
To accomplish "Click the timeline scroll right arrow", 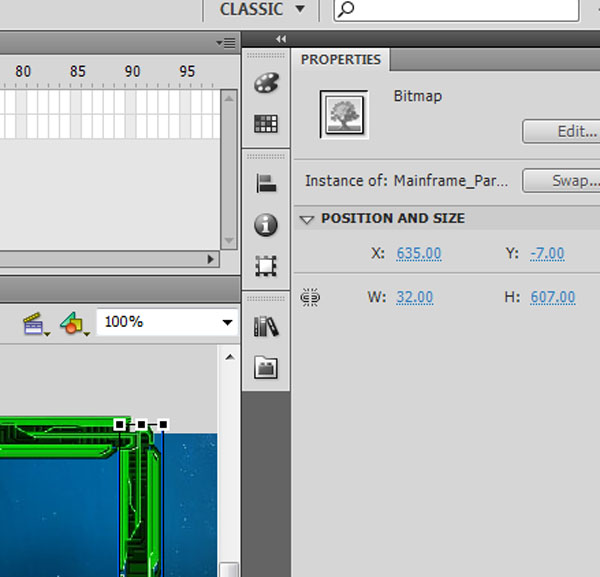I will coord(210,259).
